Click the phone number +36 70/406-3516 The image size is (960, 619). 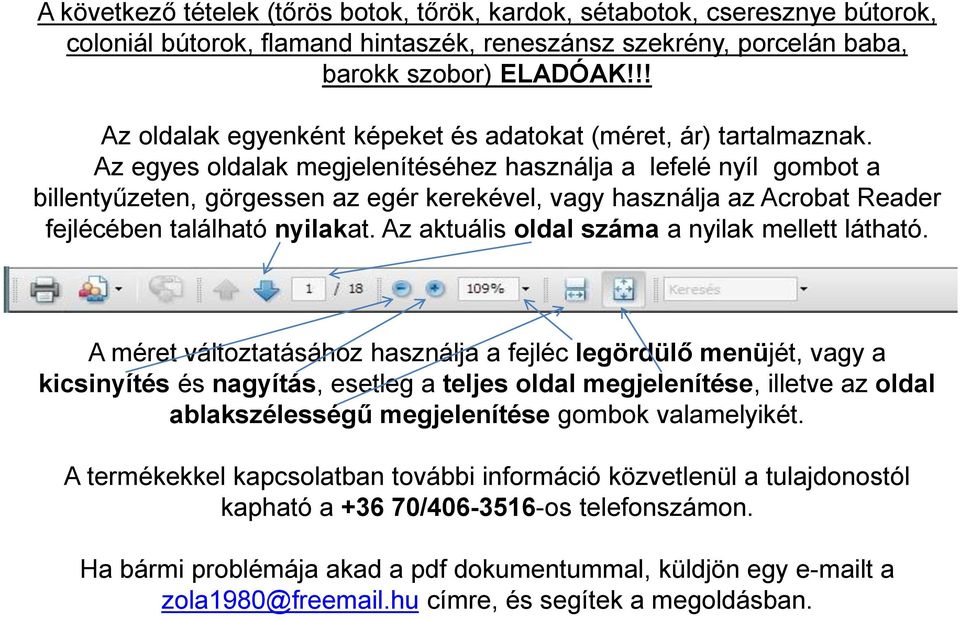(x=438, y=508)
